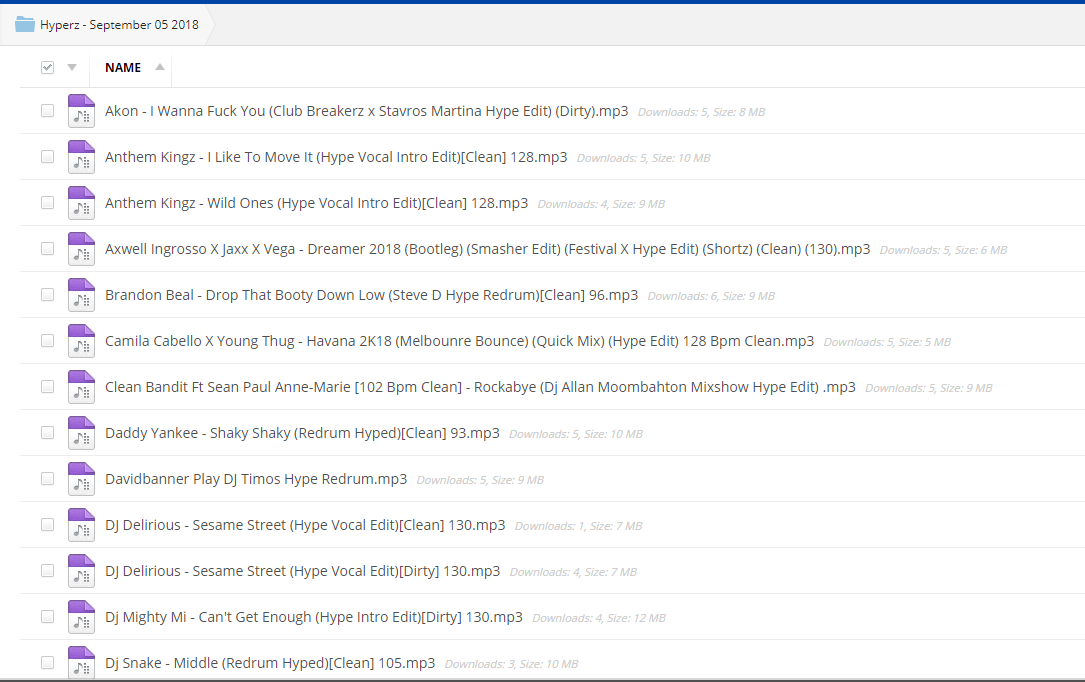Open DJ Delirious - Sesame Street [Clean] 130.mp3
Screen dimensions: 1085x682
(x=305, y=525)
